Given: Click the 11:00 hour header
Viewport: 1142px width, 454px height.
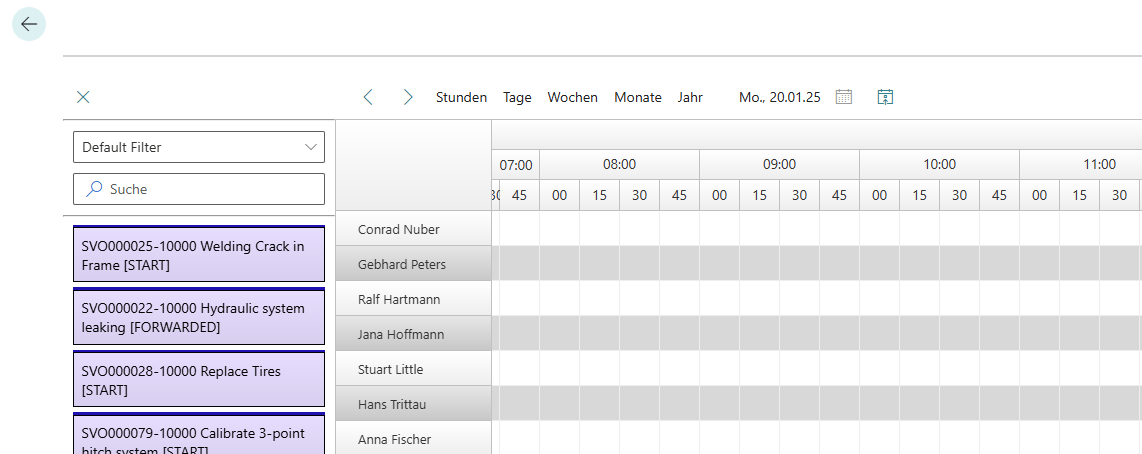Looking at the screenshot, I should (x=1081, y=165).
